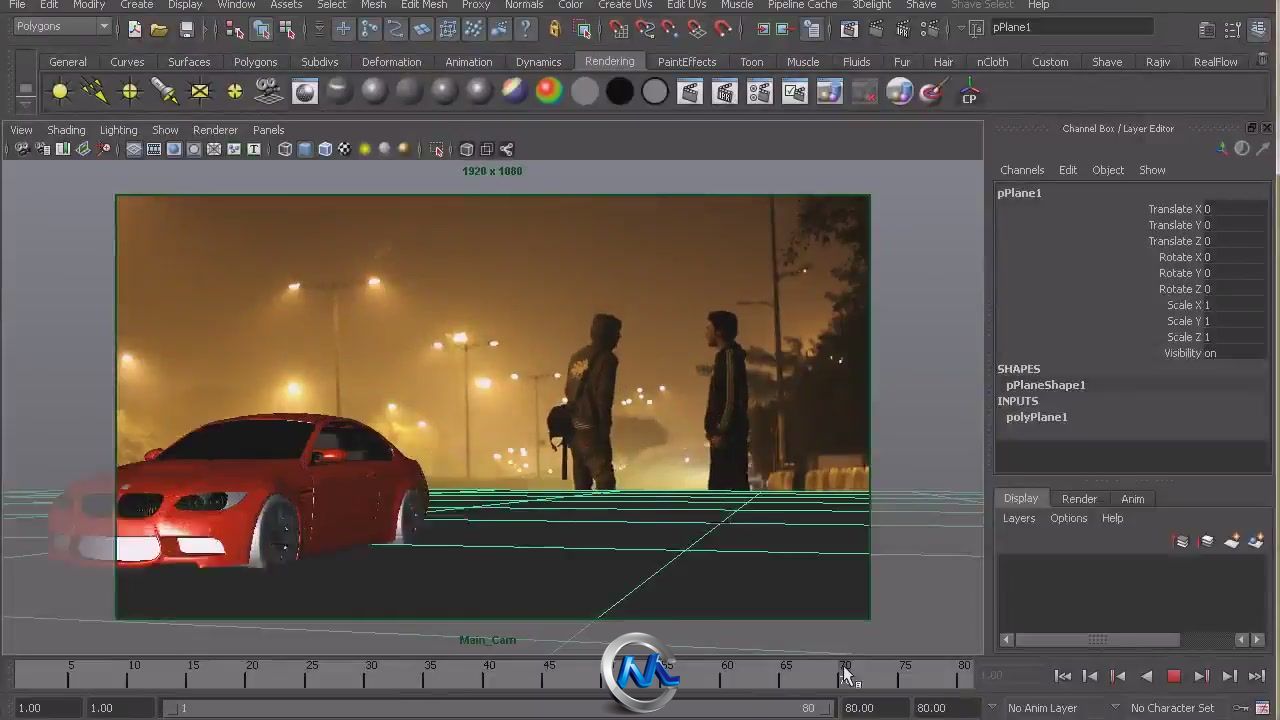Start IPR render from the shelf
This screenshot has width=1280, height=720.
click(x=724, y=92)
